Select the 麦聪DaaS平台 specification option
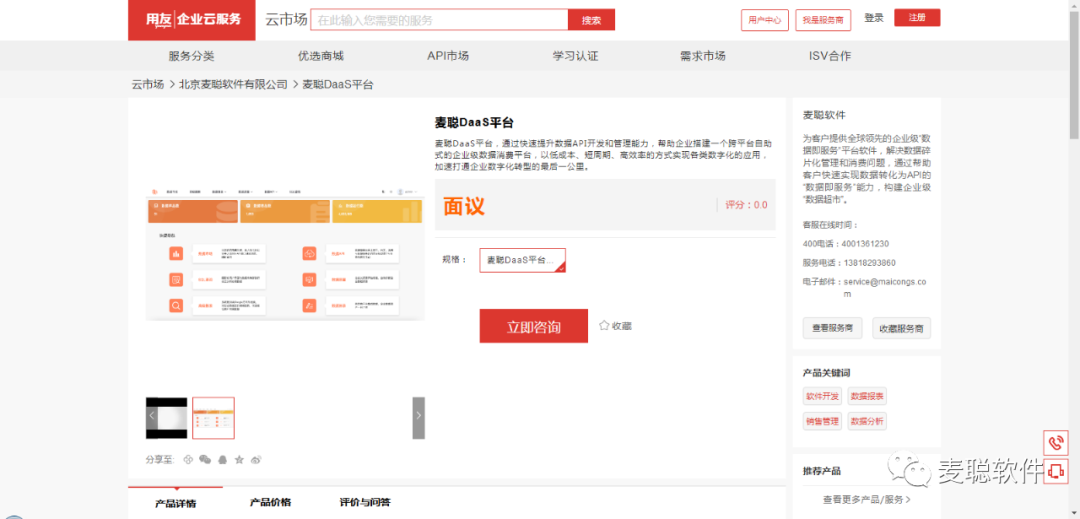The image size is (1080, 519). (523, 260)
